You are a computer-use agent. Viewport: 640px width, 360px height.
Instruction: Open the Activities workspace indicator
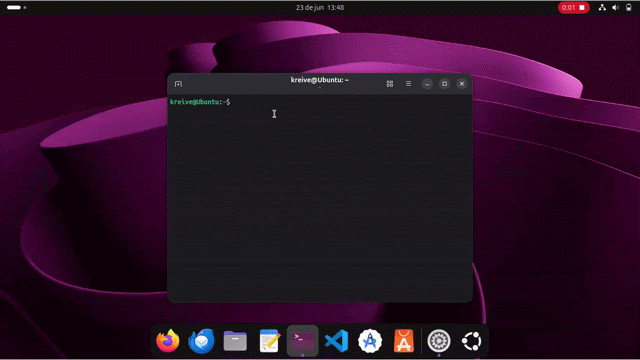tap(16, 7)
